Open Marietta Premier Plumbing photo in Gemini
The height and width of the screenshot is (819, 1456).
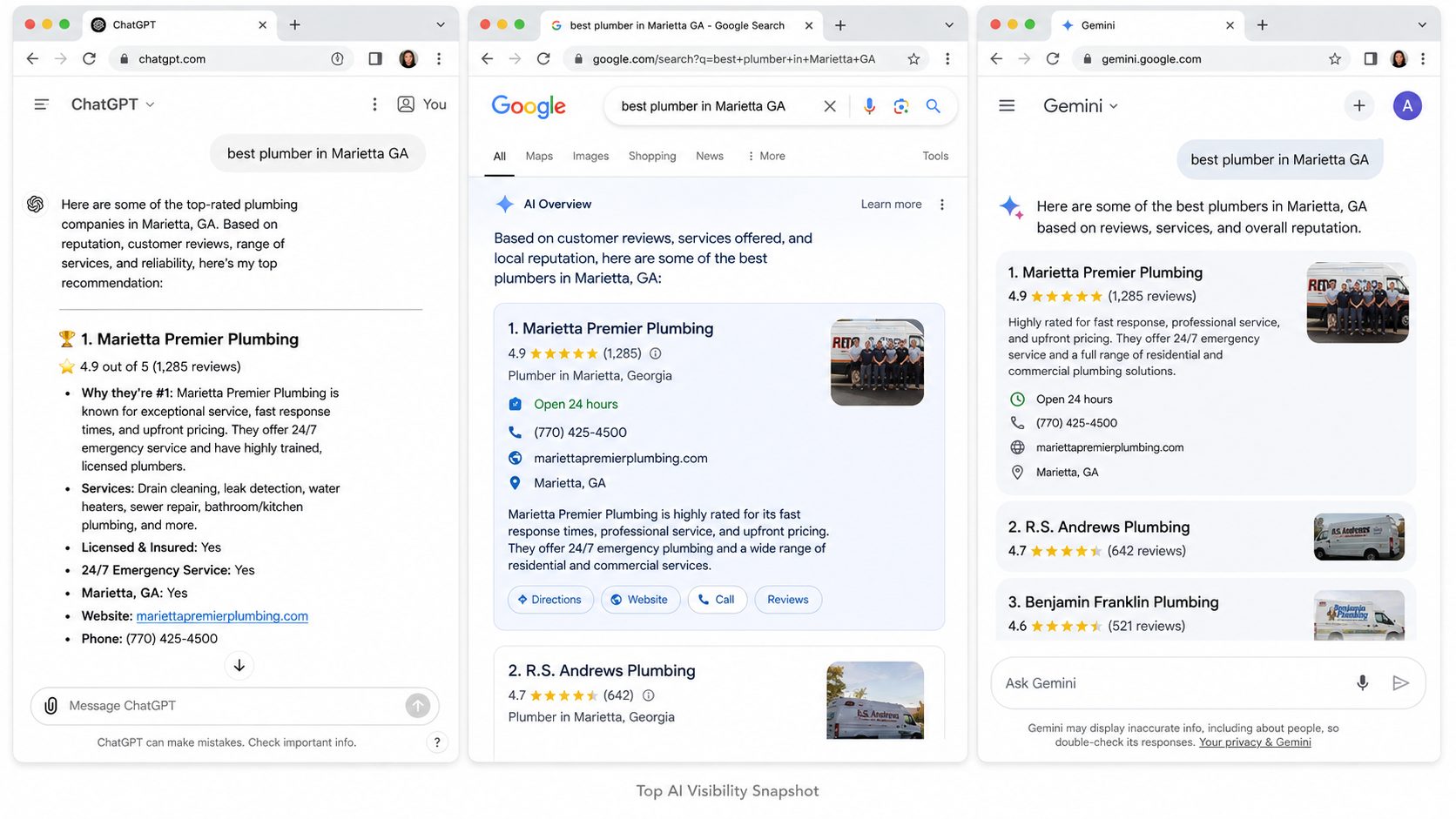[1358, 303]
